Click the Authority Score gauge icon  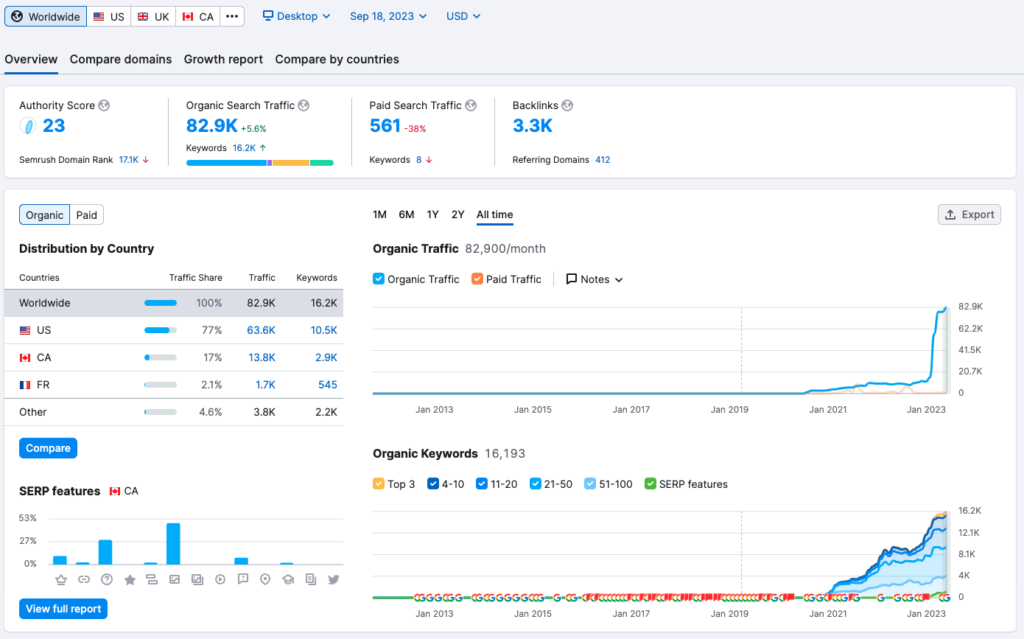[27, 126]
